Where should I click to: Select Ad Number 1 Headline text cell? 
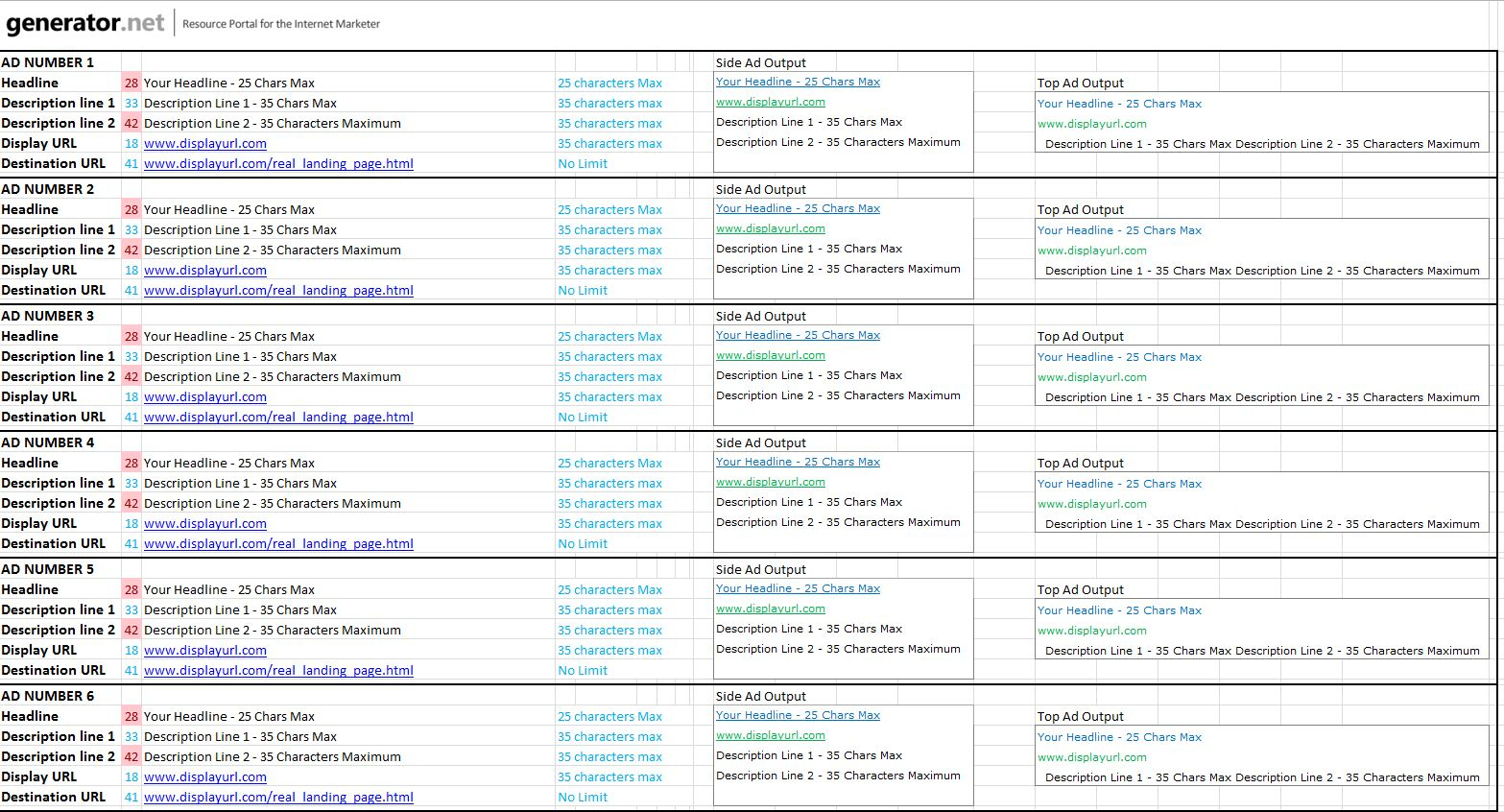(x=228, y=83)
